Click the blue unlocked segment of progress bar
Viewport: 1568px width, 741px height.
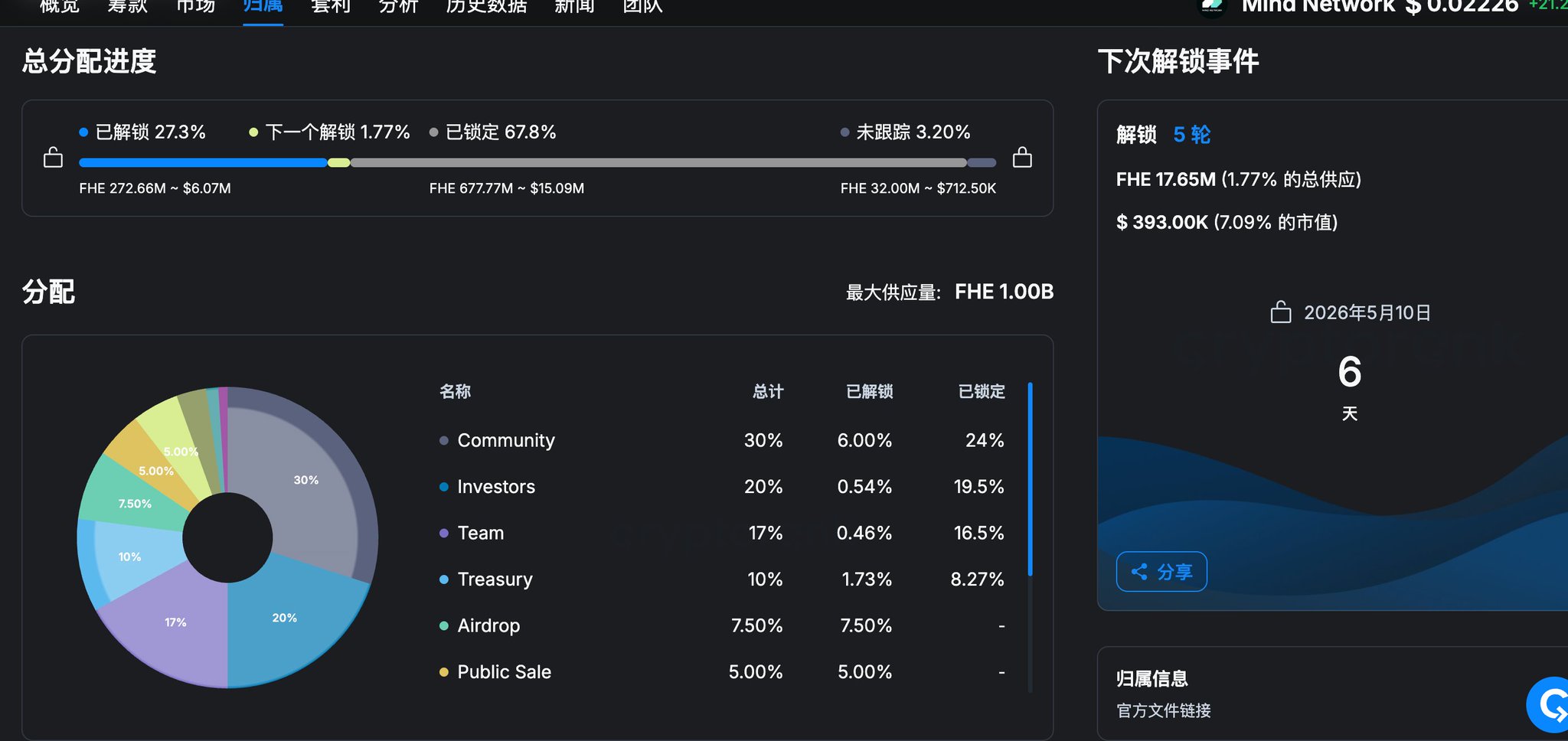click(x=203, y=162)
